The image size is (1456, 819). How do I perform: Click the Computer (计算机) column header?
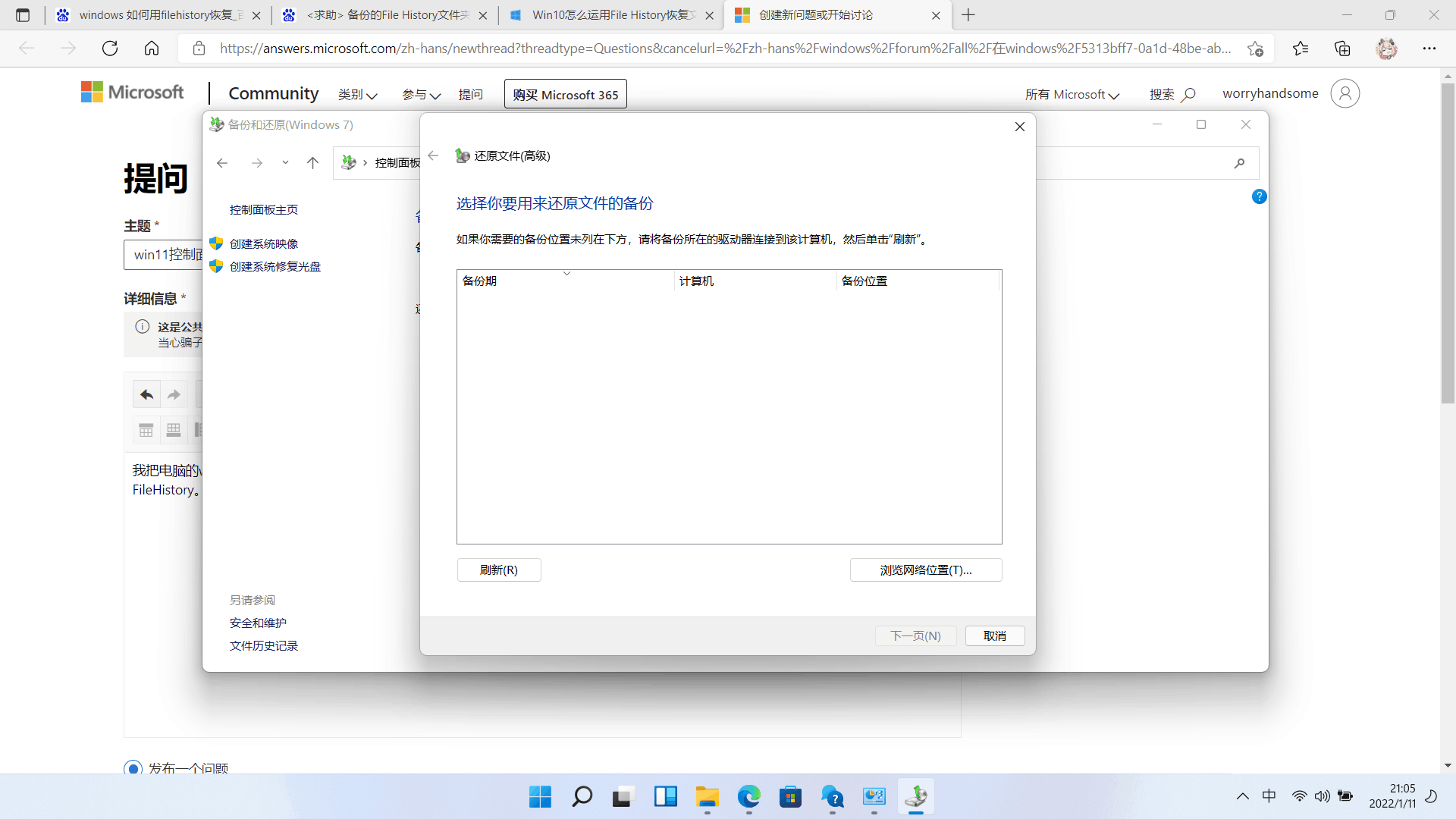[x=755, y=281]
